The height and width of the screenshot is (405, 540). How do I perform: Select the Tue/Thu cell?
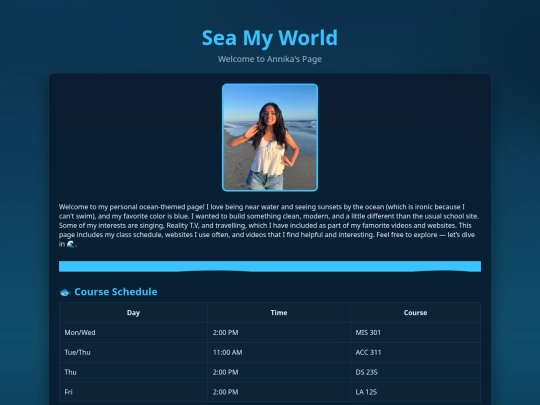tap(133, 352)
